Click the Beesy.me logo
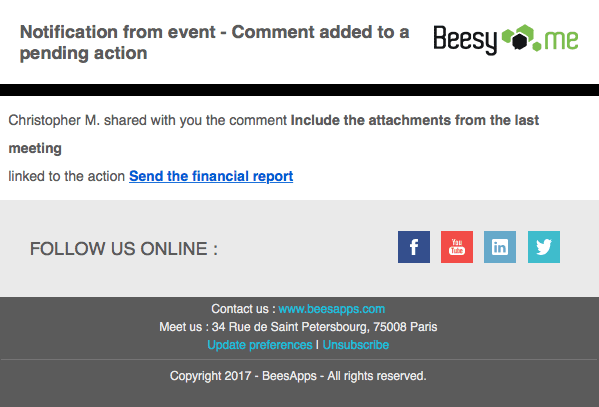The width and height of the screenshot is (599, 407). (506, 39)
